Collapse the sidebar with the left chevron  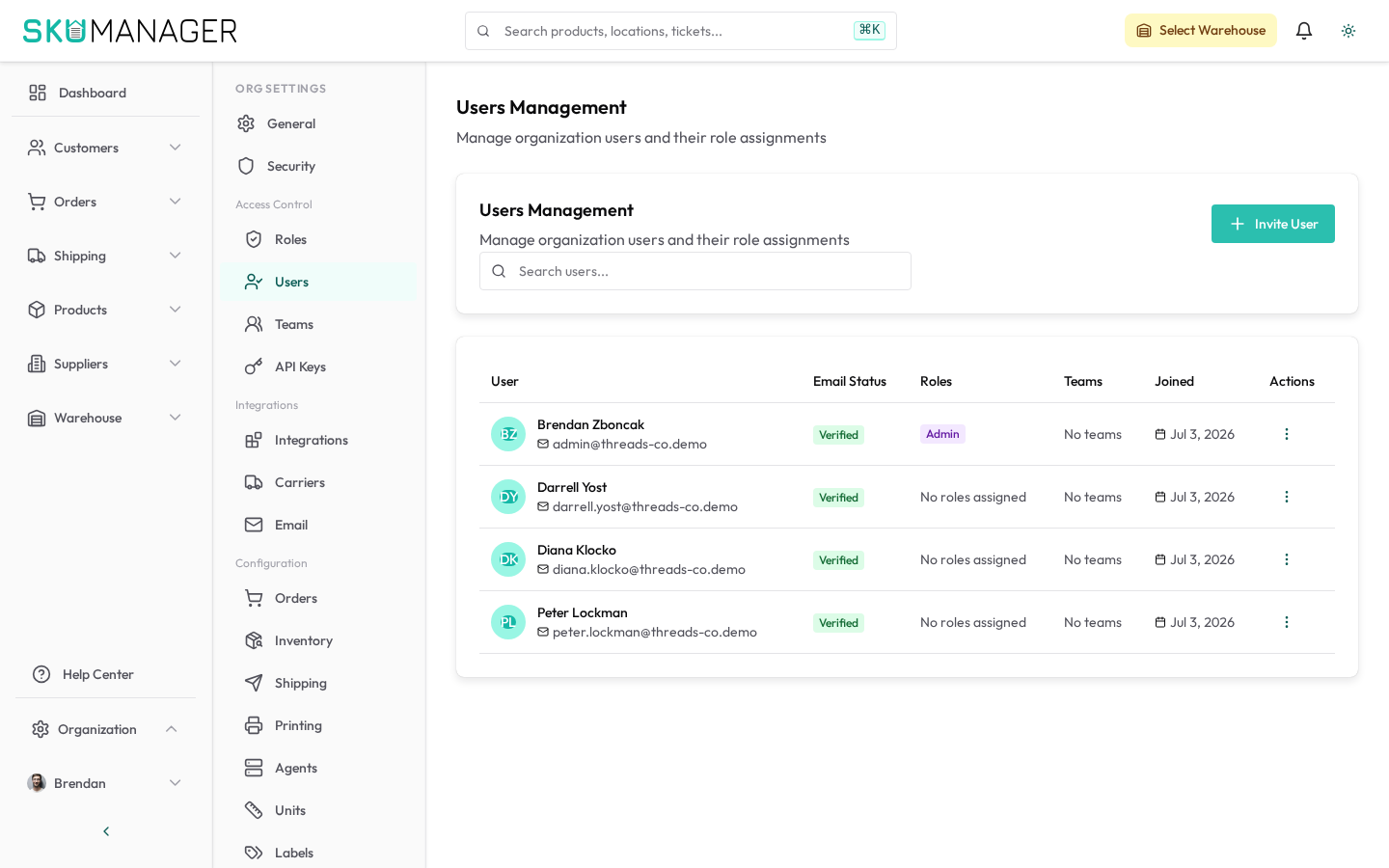tap(106, 831)
